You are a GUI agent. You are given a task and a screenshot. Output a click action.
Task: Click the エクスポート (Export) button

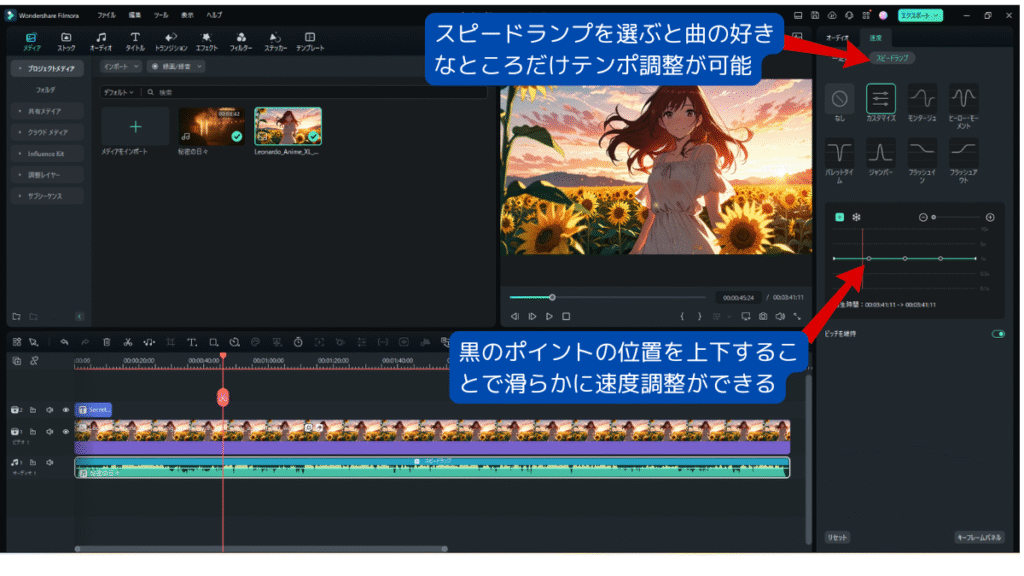(x=920, y=15)
